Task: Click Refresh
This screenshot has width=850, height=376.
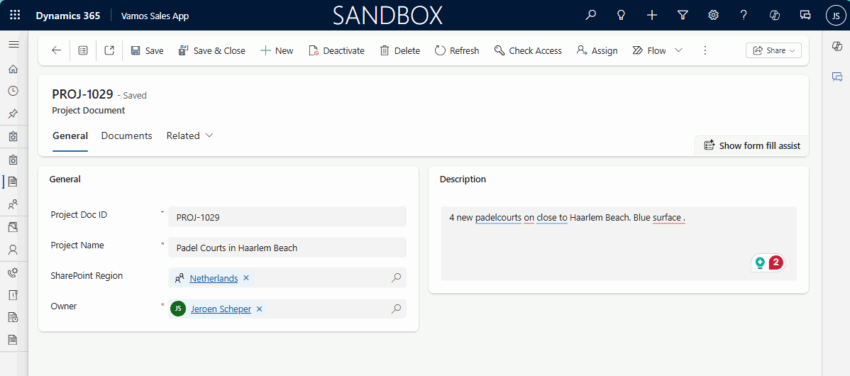Action: 457,50
